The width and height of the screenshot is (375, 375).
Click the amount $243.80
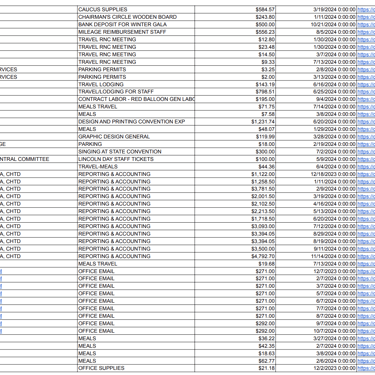[x=265, y=17]
